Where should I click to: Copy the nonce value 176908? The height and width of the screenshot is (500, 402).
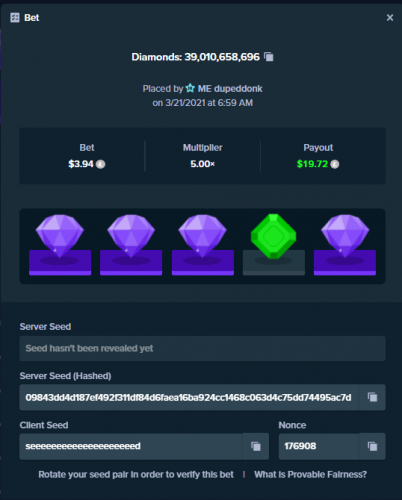tap(372, 446)
